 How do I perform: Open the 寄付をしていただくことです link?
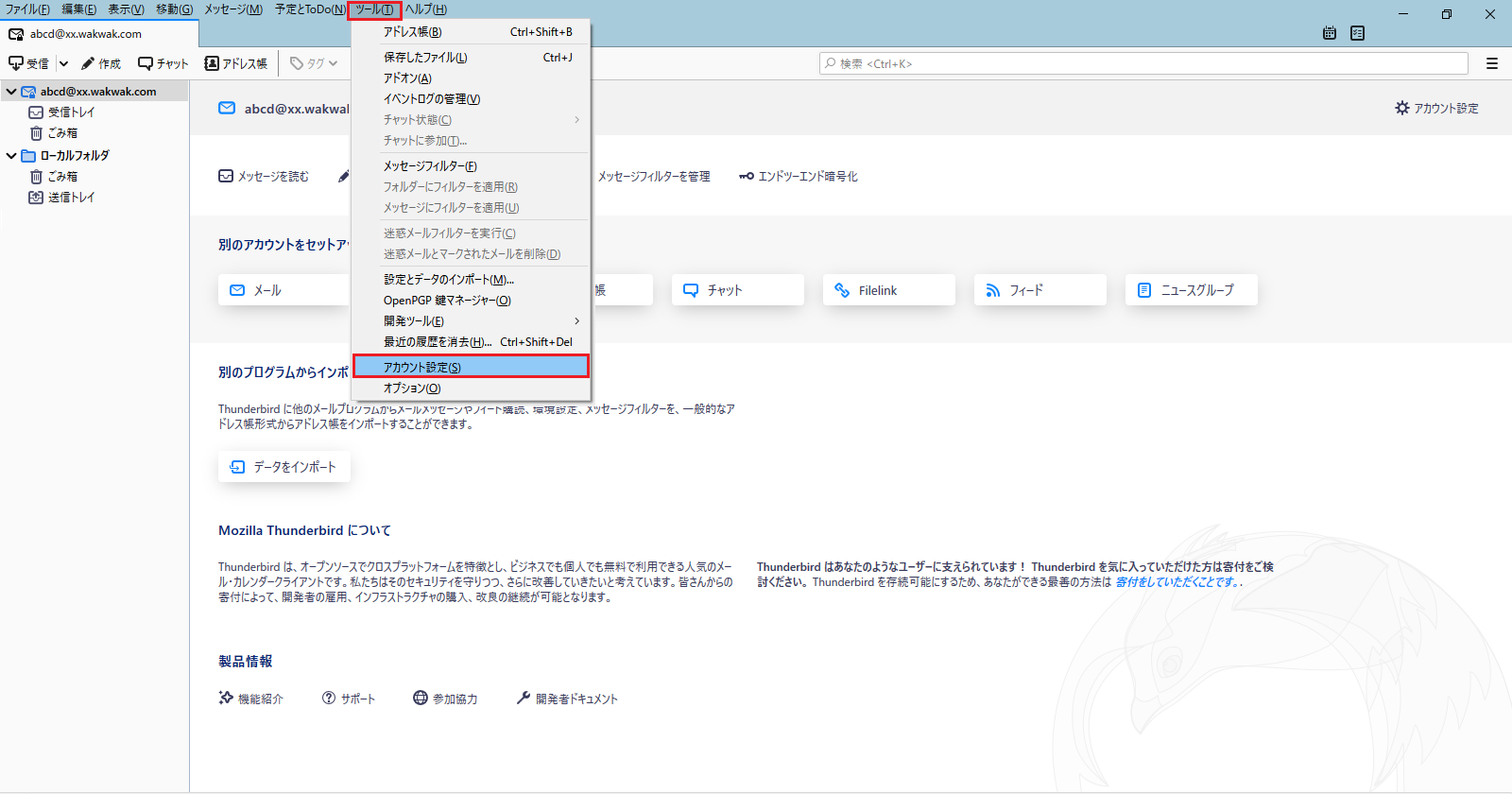click(x=1177, y=582)
